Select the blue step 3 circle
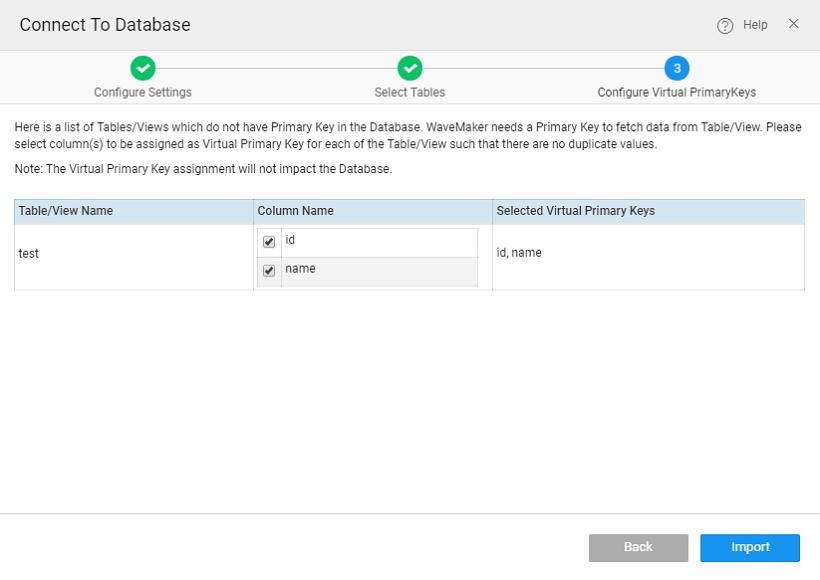 coord(677,68)
